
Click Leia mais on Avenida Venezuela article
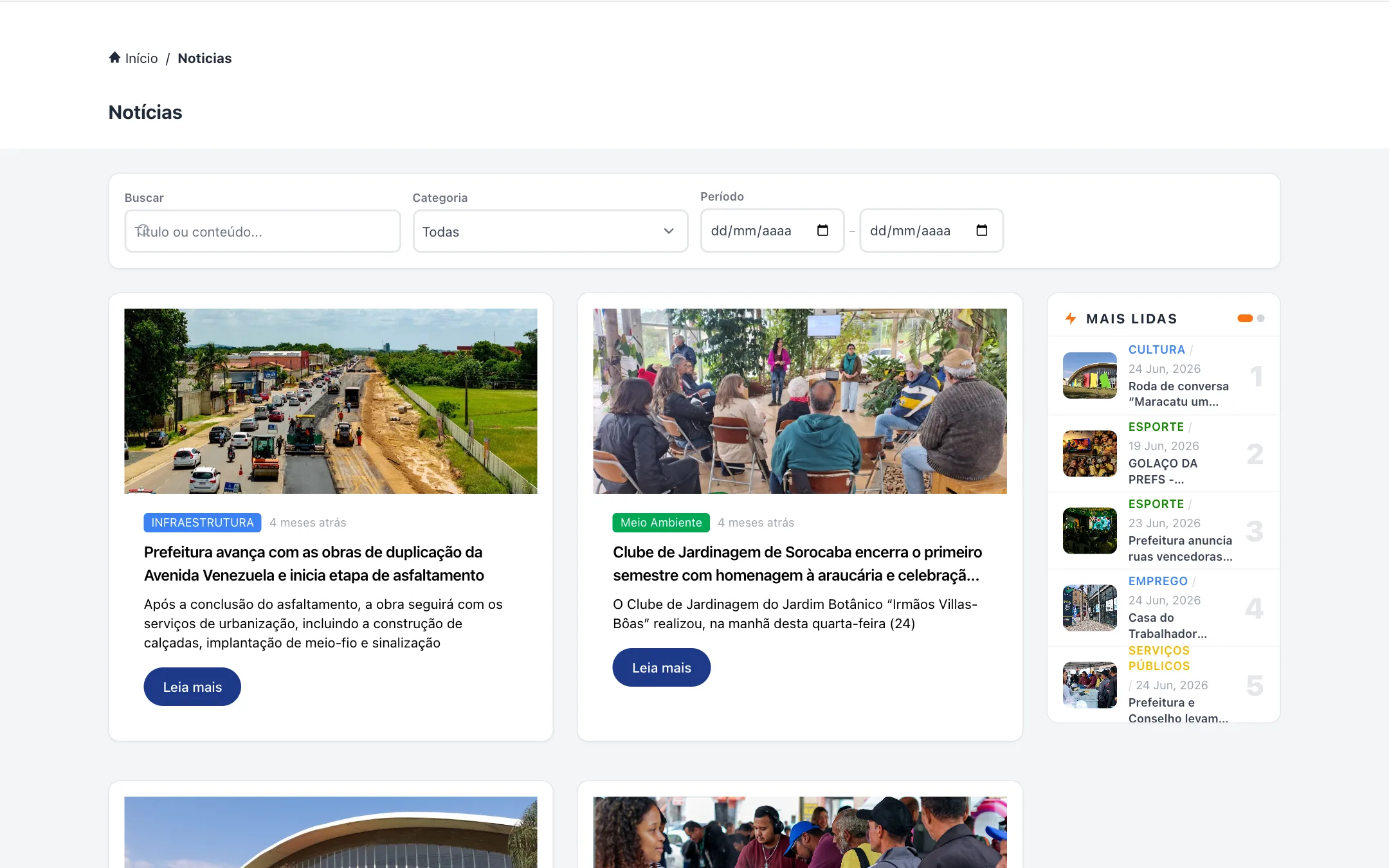(x=192, y=687)
